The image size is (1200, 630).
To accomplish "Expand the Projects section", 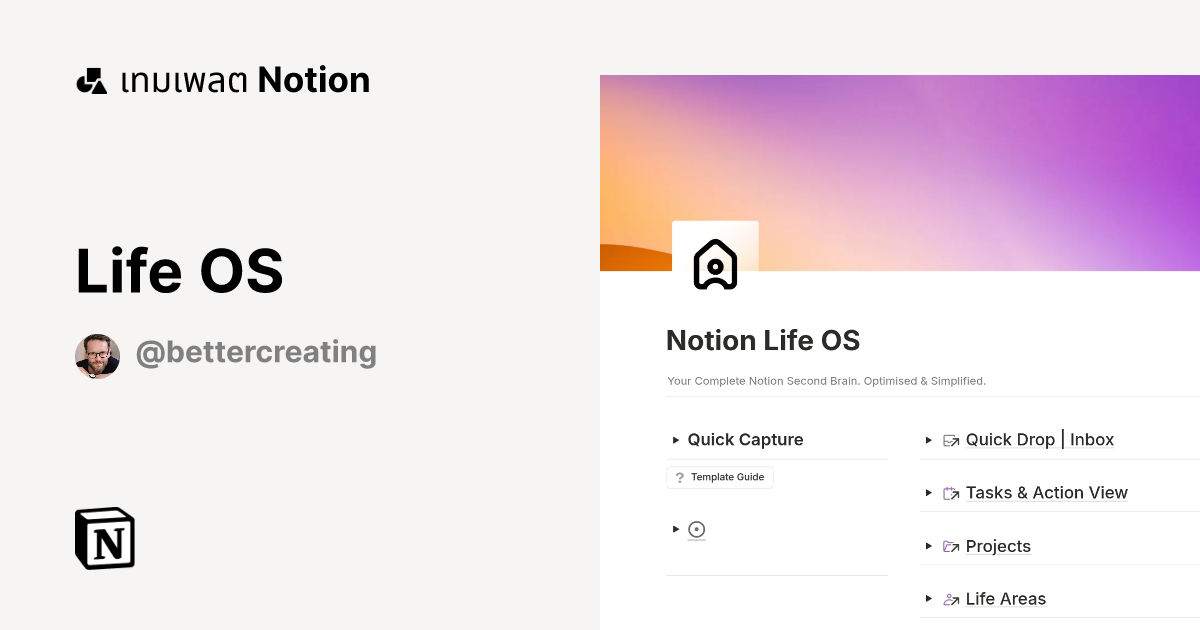I will click(x=929, y=546).
